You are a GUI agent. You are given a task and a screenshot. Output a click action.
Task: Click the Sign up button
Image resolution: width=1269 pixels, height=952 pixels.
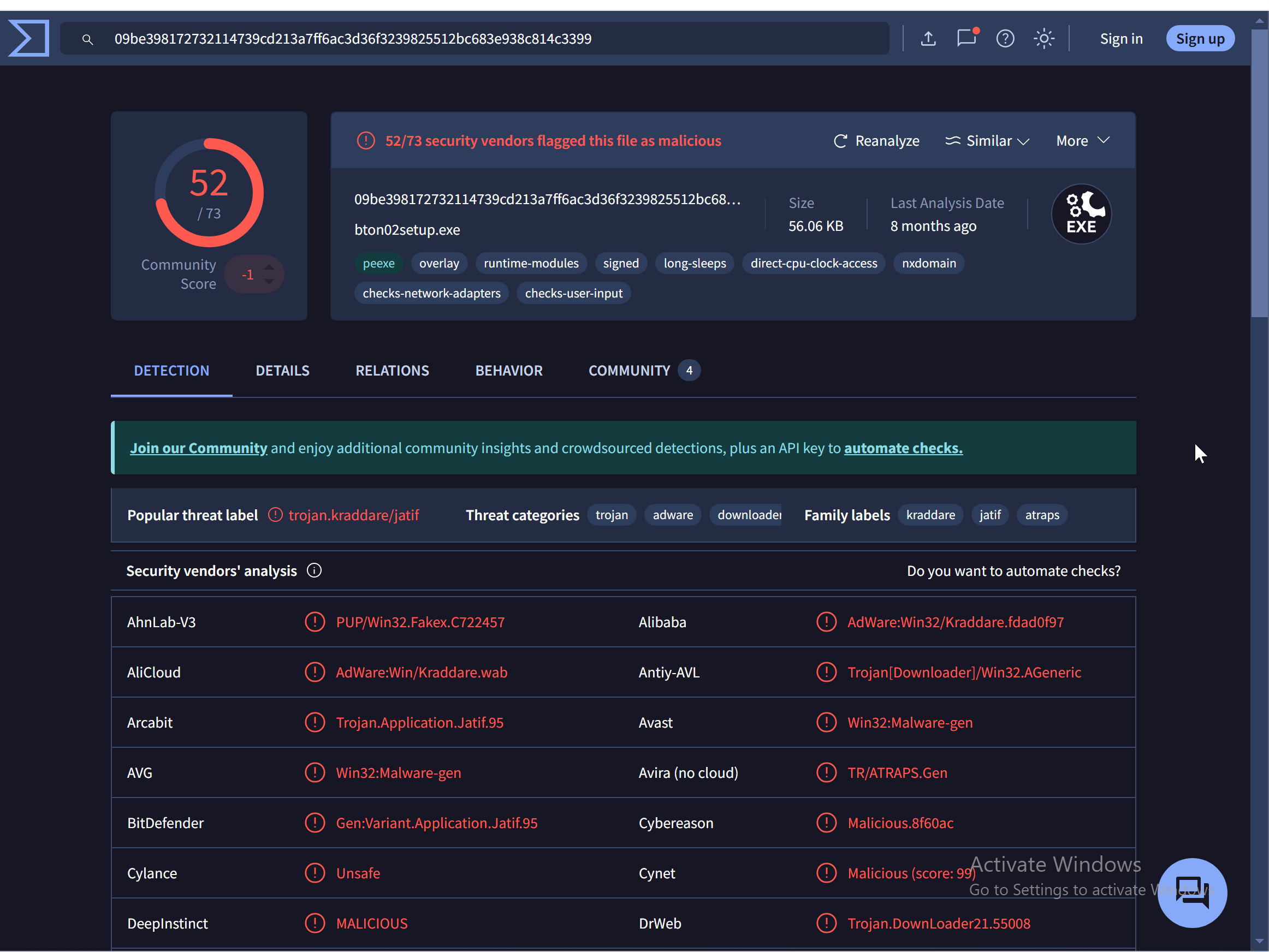[1200, 38]
